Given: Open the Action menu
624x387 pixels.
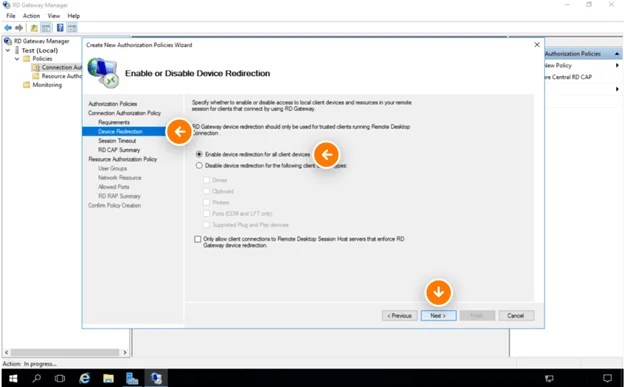Looking at the screenshot, I should point(31,16).
